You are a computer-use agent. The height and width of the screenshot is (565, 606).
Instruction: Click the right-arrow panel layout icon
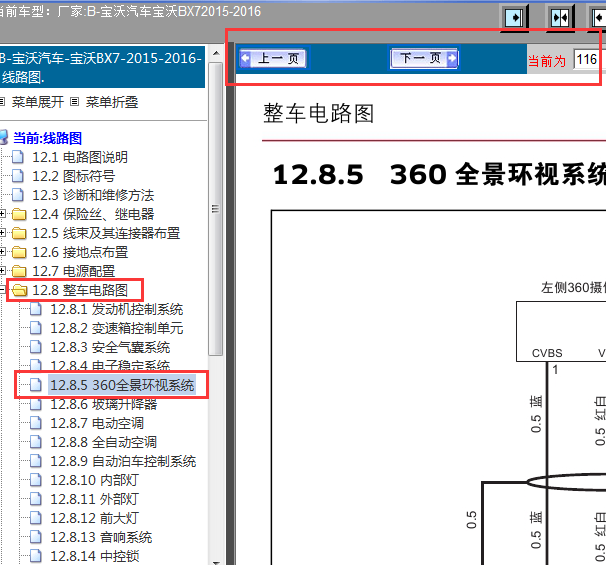coord(514,17)
